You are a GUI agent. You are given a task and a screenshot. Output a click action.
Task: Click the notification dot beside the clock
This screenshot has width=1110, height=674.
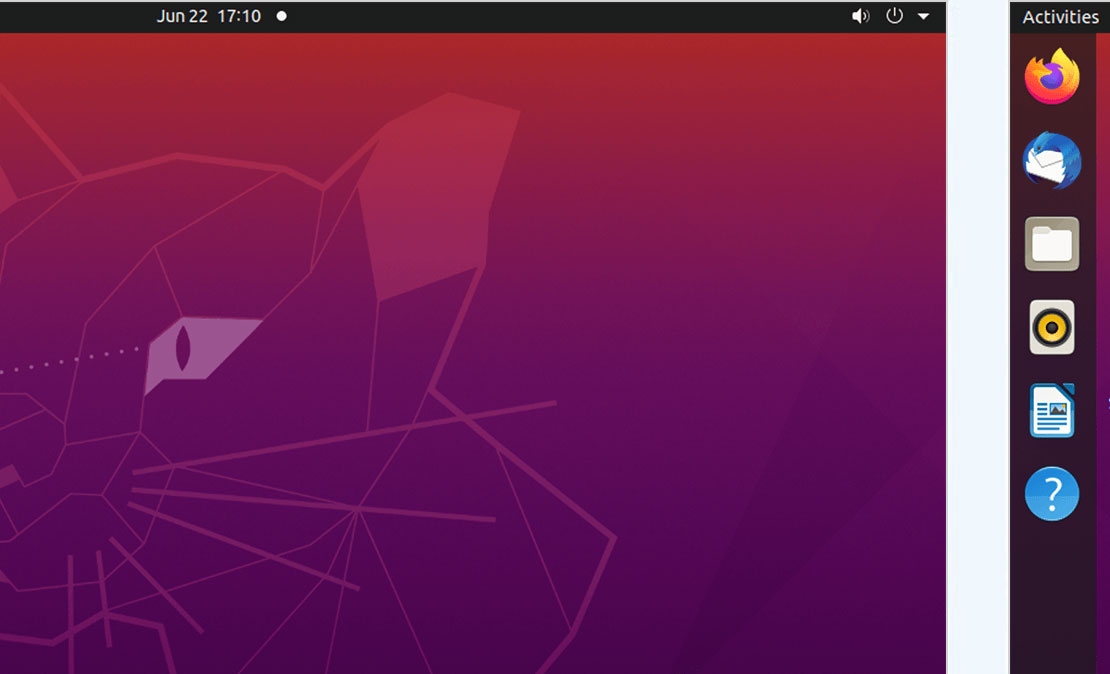tap(282, 16)
